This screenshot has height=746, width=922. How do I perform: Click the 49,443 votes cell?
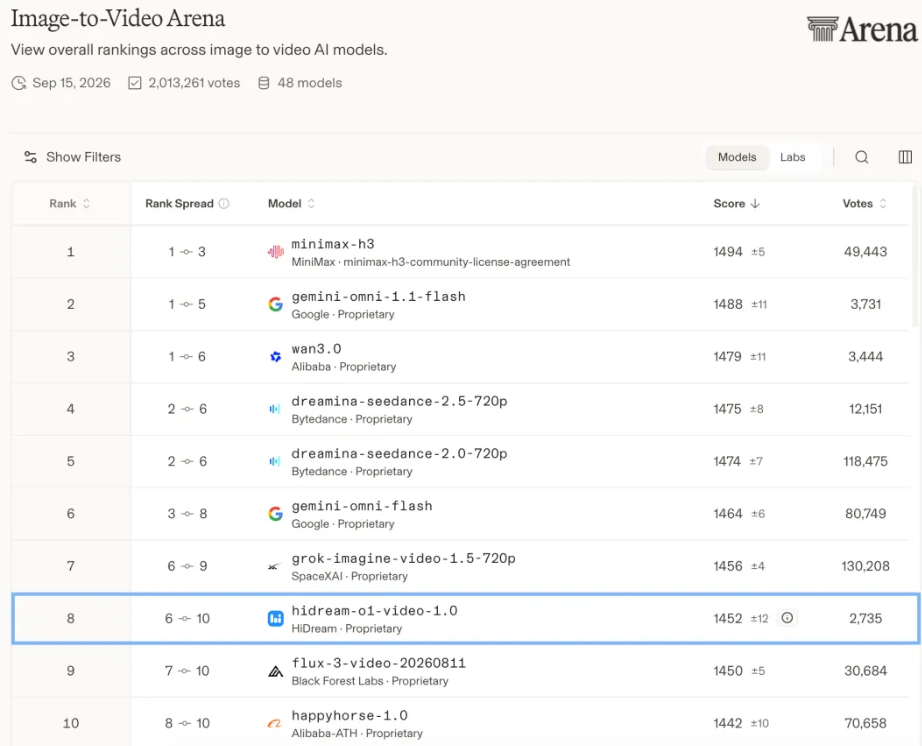pyautogui.click(x=865, y=252)
